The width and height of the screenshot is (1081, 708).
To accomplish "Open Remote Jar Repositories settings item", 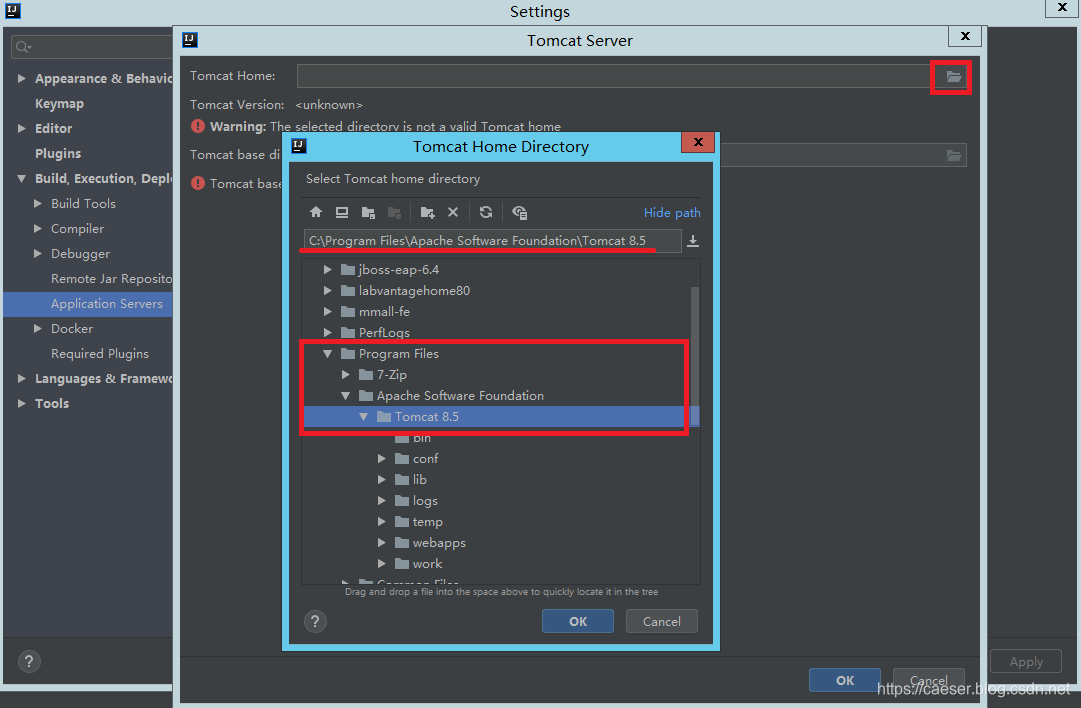I will [111, 279].
